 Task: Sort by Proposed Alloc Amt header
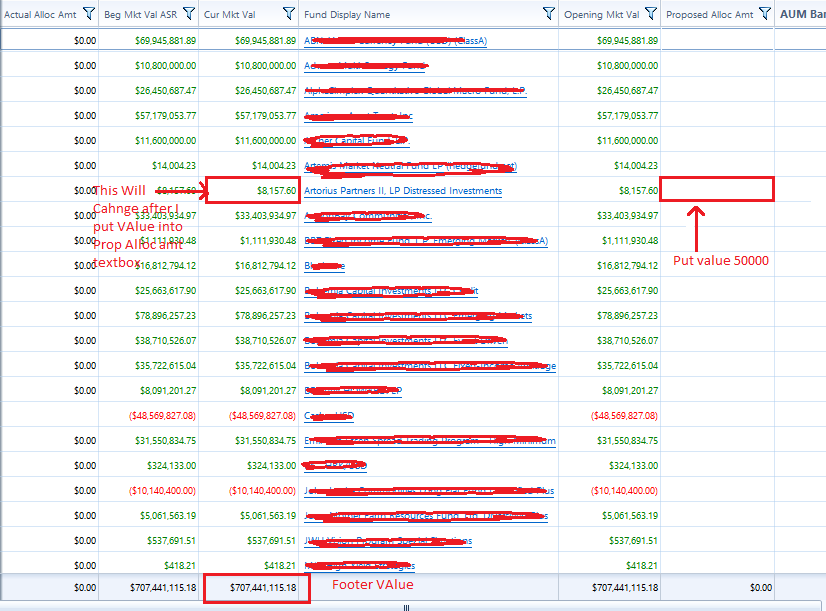(x=710, y=15)
